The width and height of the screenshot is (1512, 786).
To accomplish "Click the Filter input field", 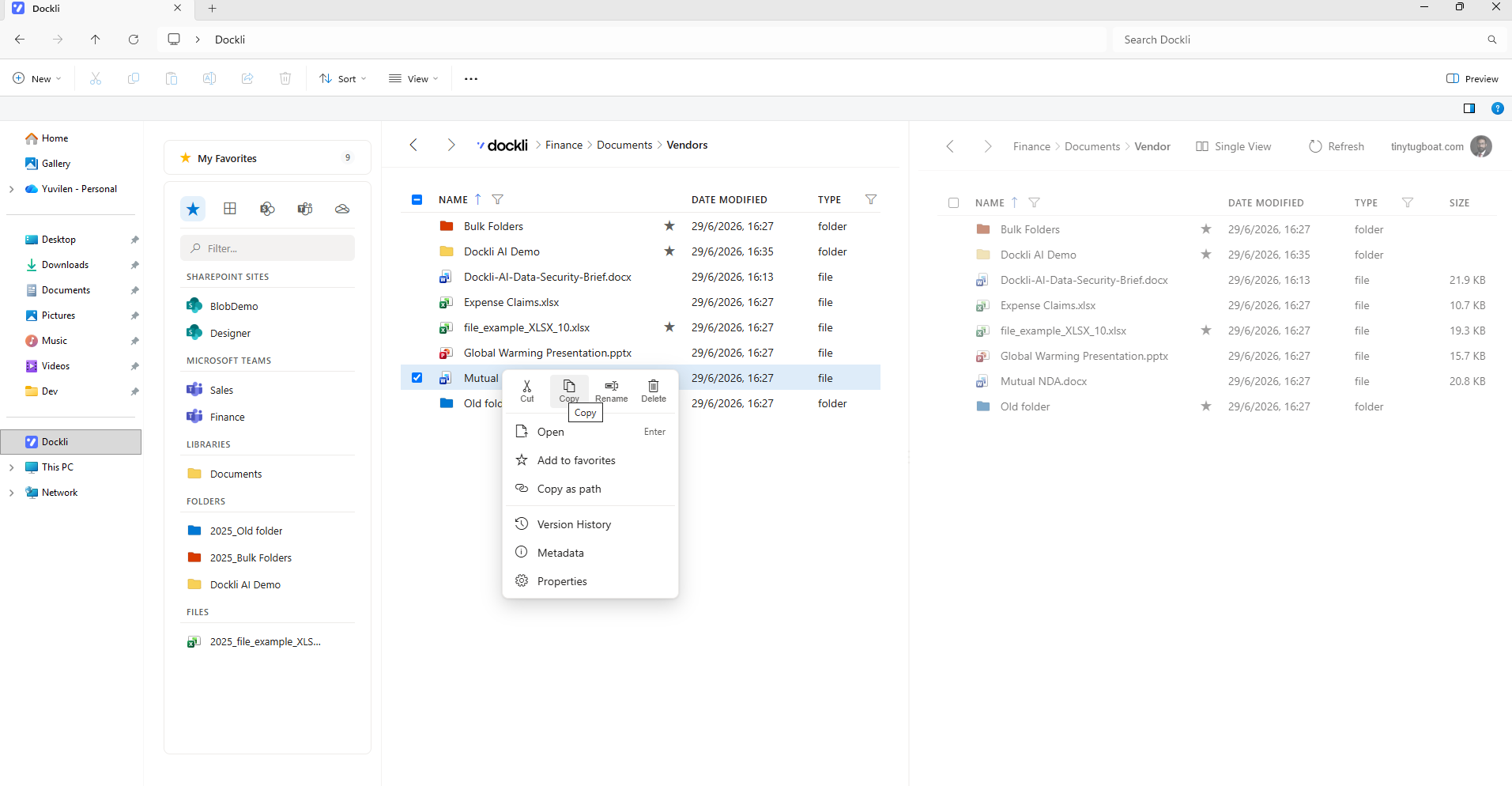I will (x=267, y=248).
